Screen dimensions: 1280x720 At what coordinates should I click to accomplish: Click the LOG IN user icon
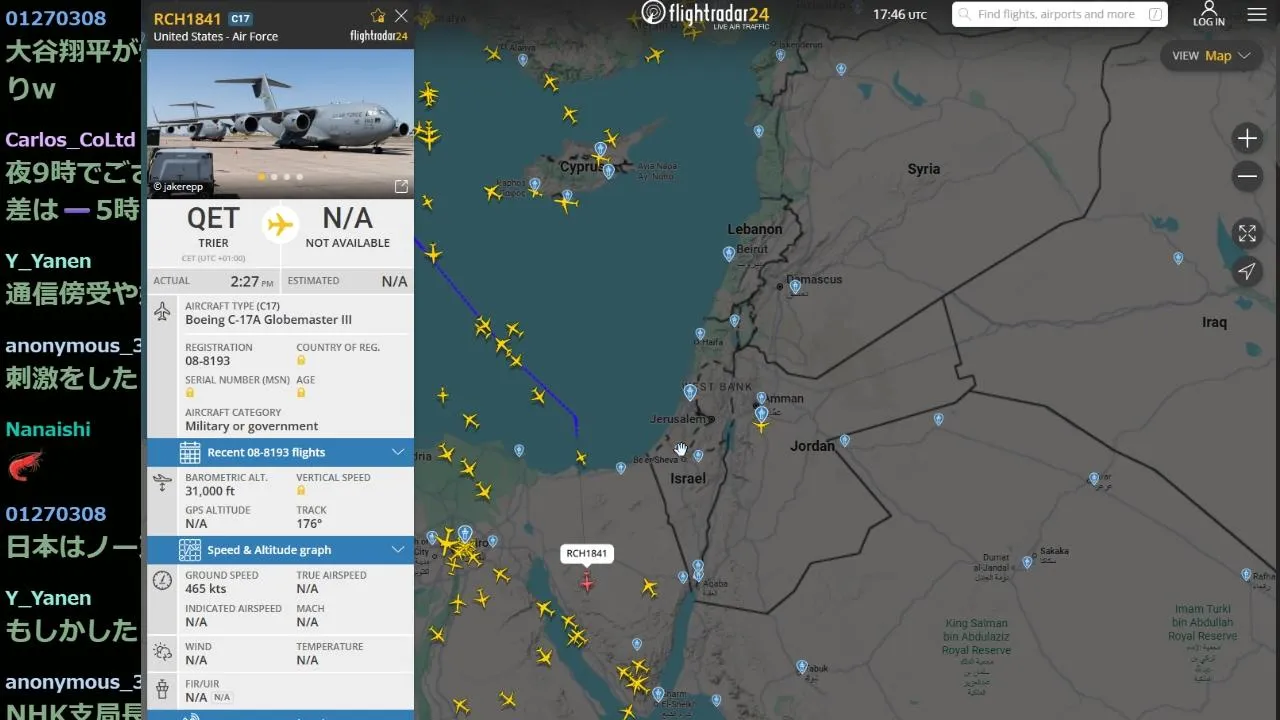tap(1208, 14)
